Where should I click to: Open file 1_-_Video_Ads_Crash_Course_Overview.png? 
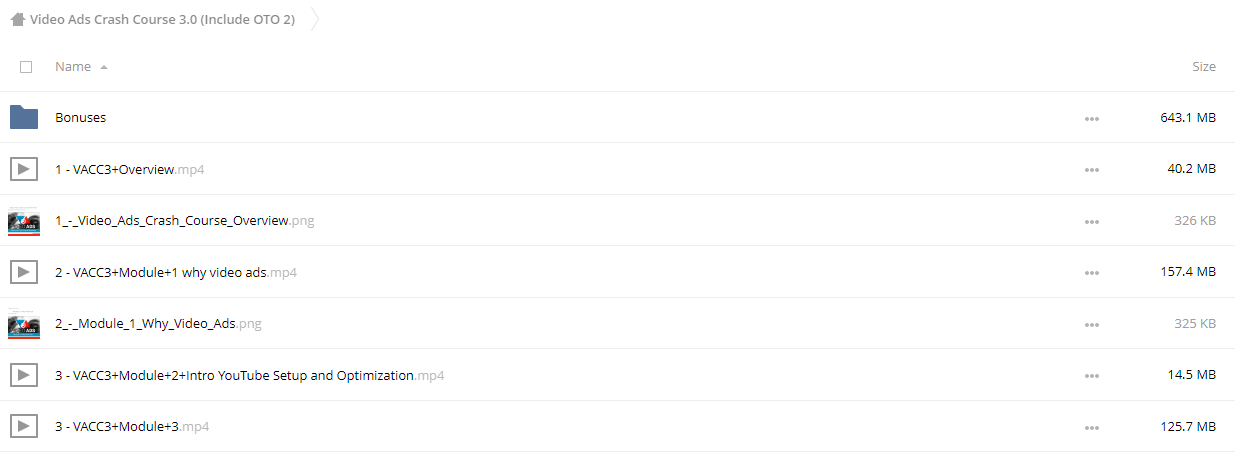point(185,221)
